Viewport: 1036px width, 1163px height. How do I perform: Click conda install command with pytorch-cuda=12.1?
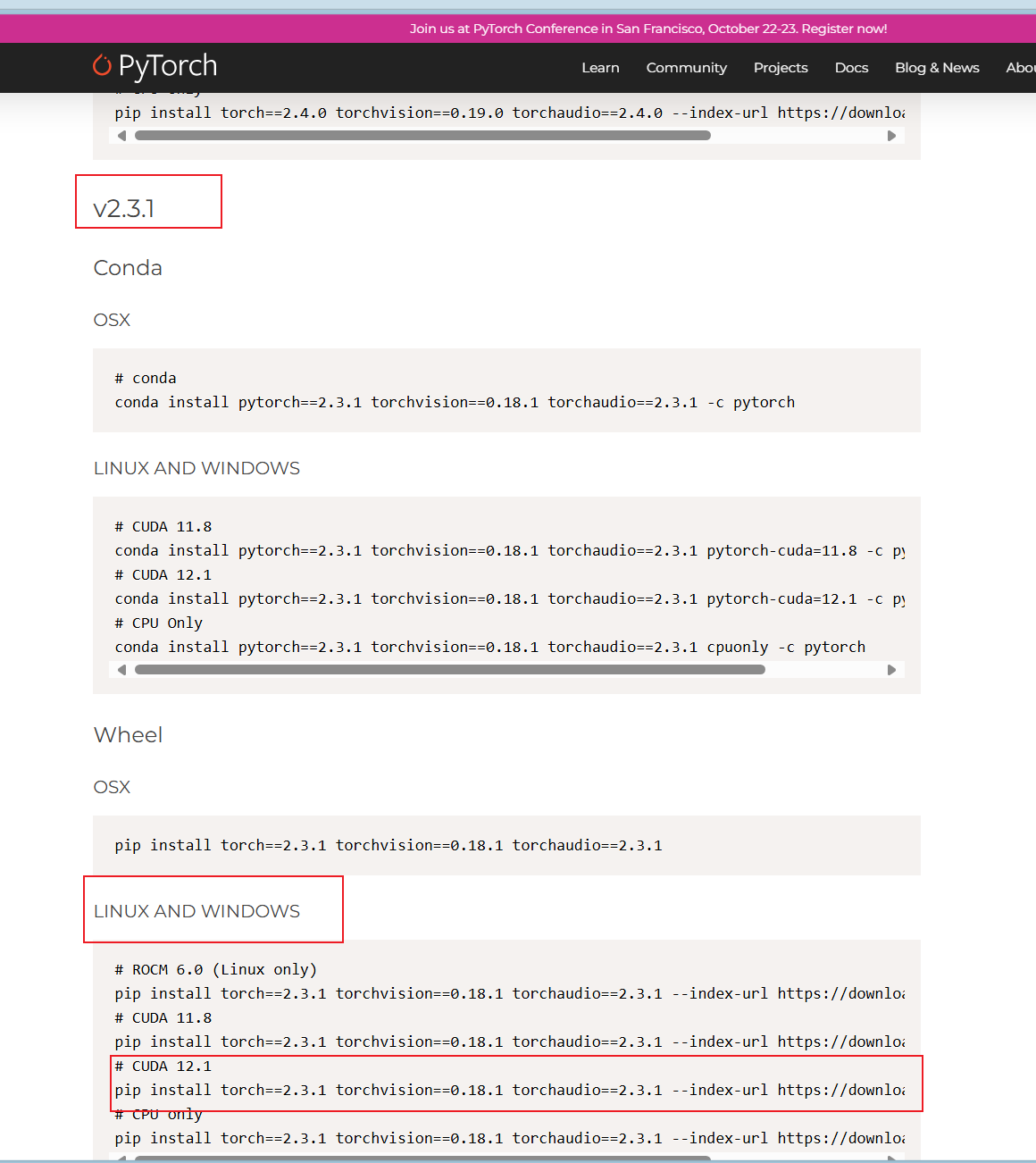pyautogui.click(x=509, y=598)
